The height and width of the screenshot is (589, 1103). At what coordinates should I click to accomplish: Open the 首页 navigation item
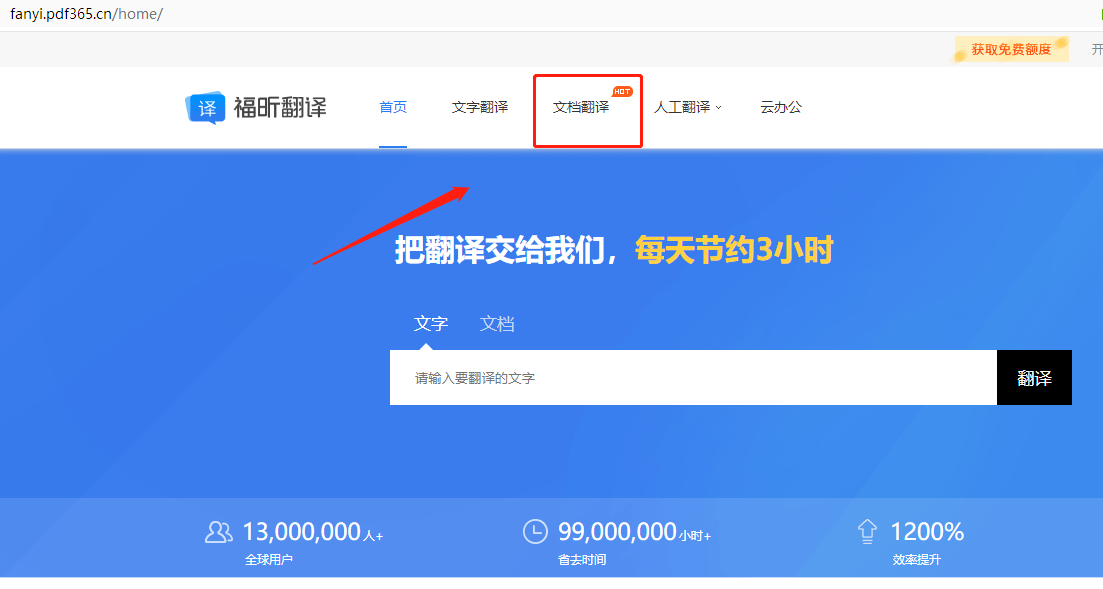[393, 107]
